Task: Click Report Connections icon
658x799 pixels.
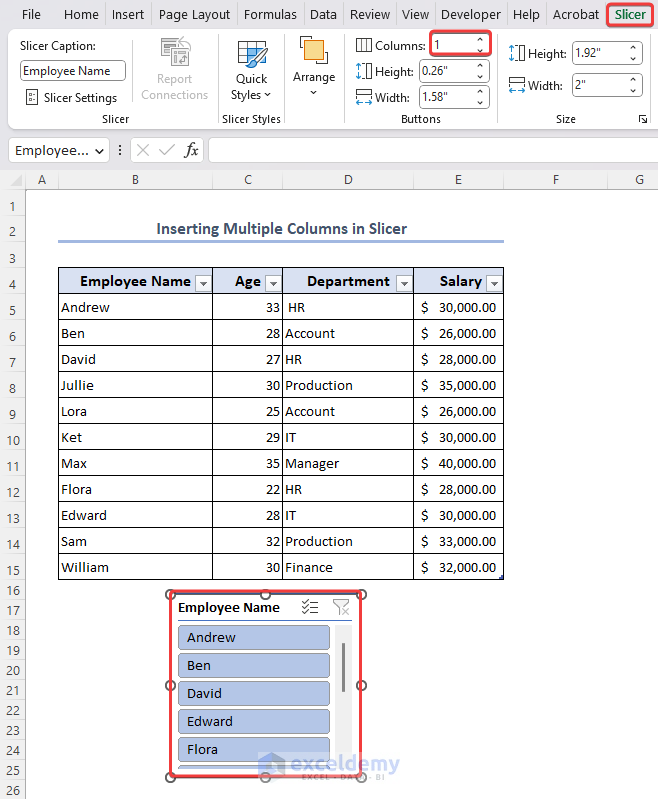Action: (174, 70)
